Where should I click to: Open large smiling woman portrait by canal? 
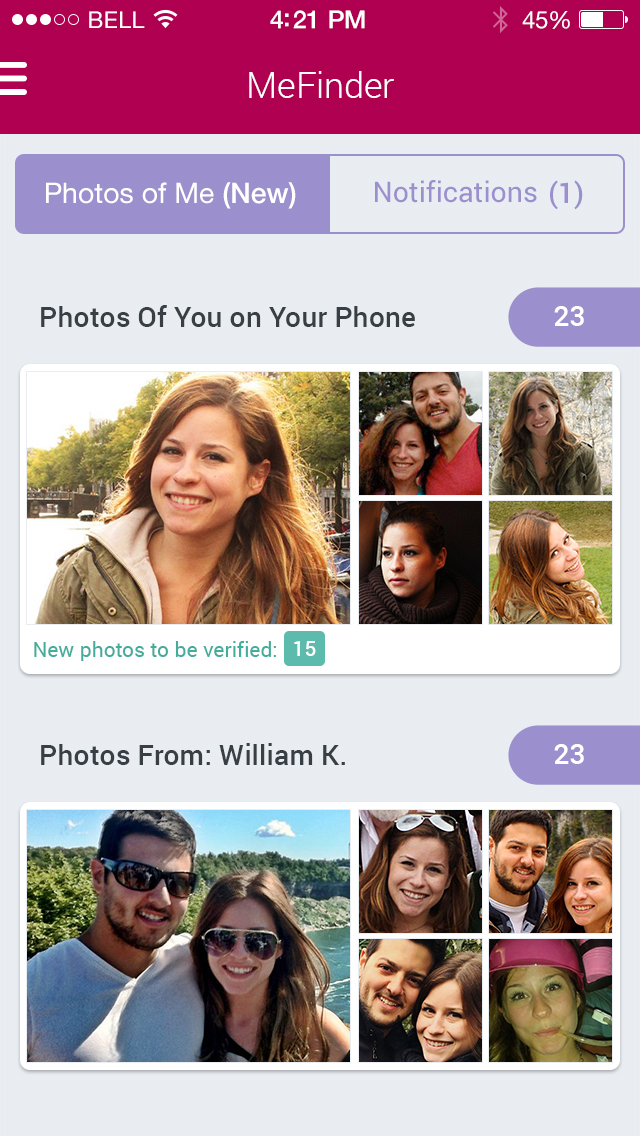click(188, 498)
